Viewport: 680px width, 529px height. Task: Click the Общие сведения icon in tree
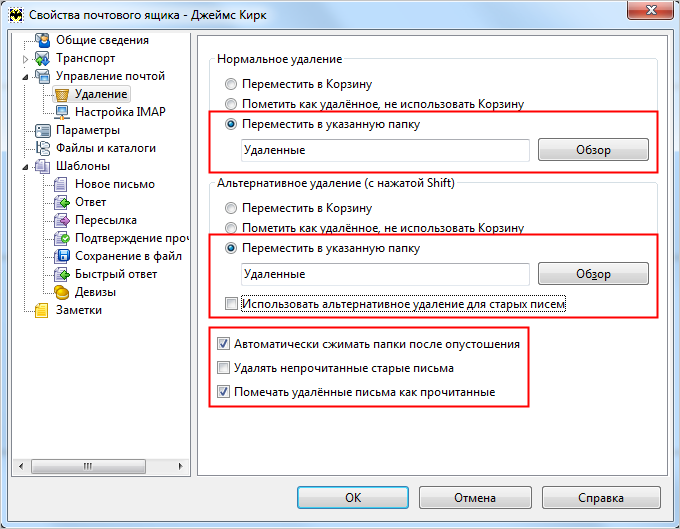click(42, 40)
